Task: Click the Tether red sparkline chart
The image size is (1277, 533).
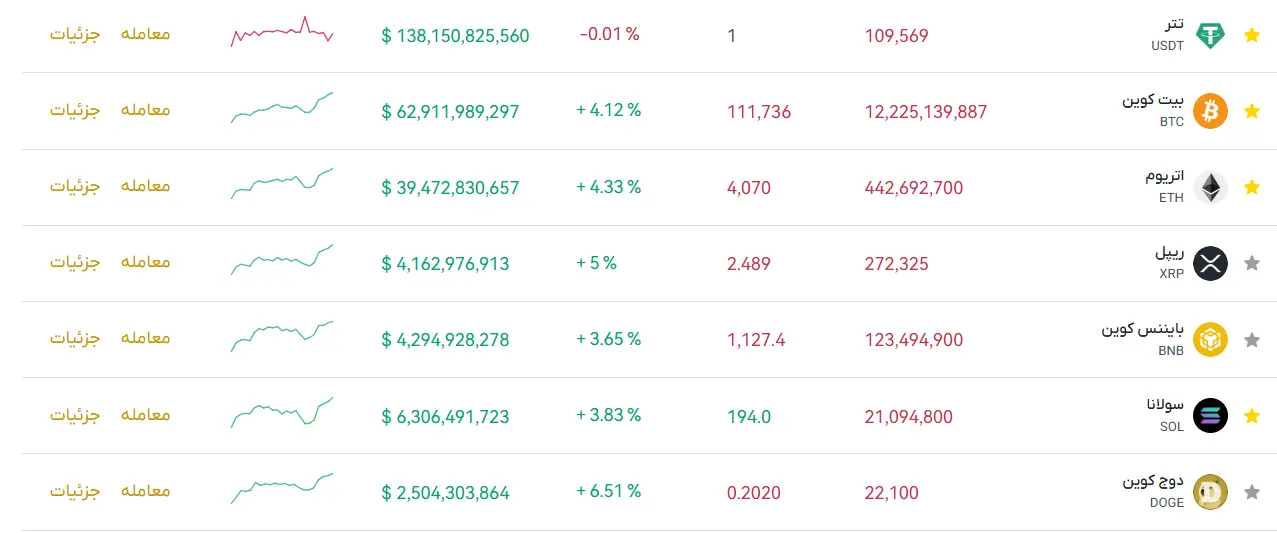Action: [x=282, y=31]
